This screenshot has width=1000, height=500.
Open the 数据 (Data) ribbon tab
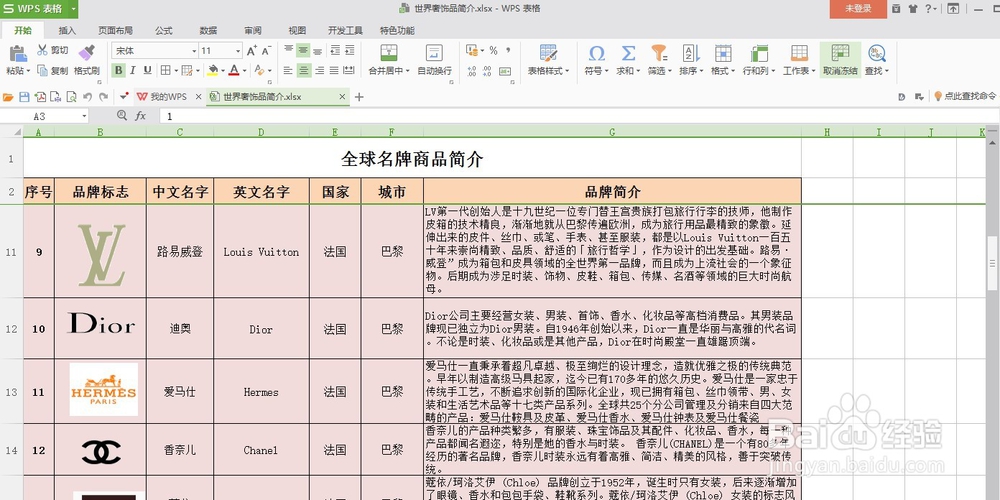pos(209,30)
